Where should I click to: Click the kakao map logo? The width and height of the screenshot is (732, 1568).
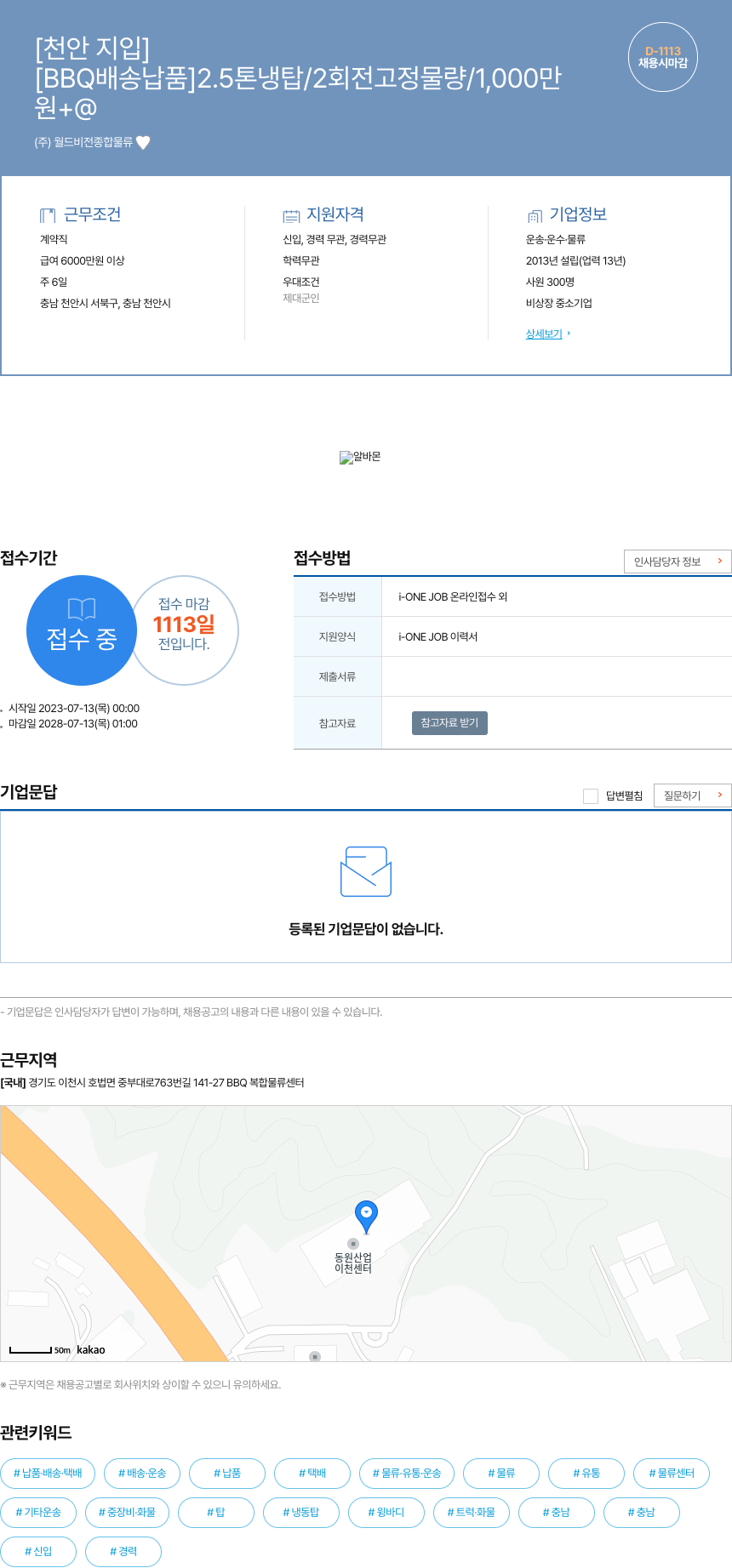click(91, 1349)
